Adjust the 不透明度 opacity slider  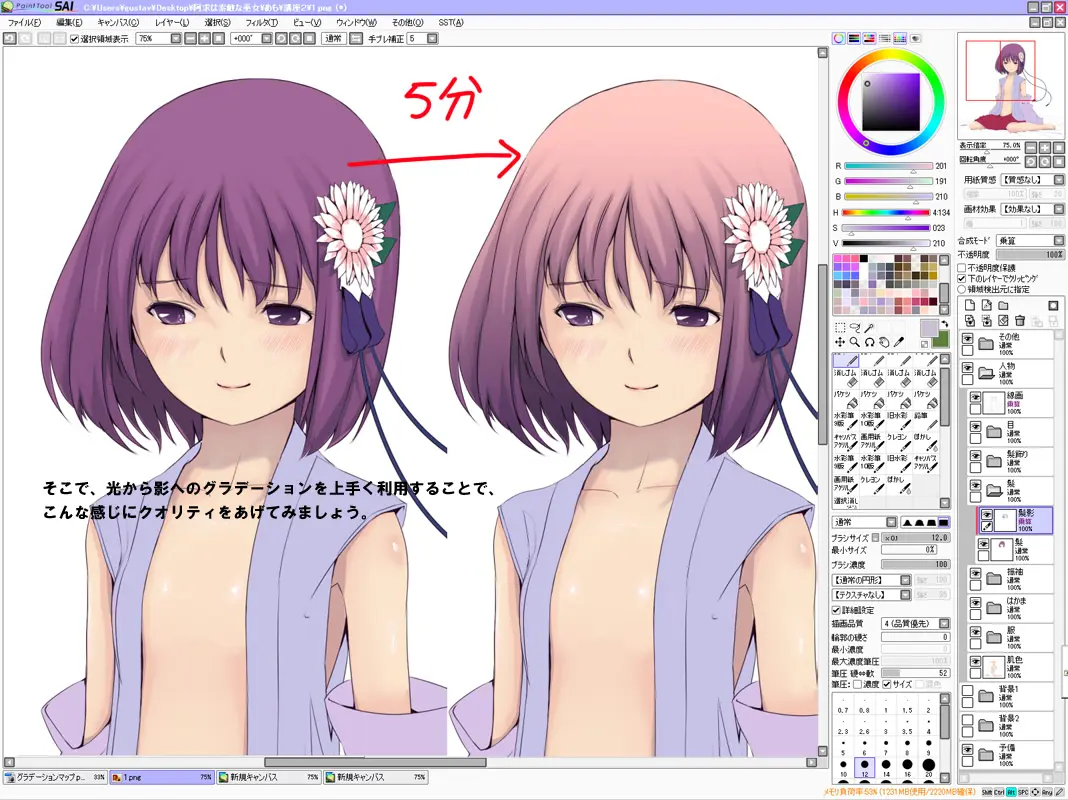pos(1030,255)
